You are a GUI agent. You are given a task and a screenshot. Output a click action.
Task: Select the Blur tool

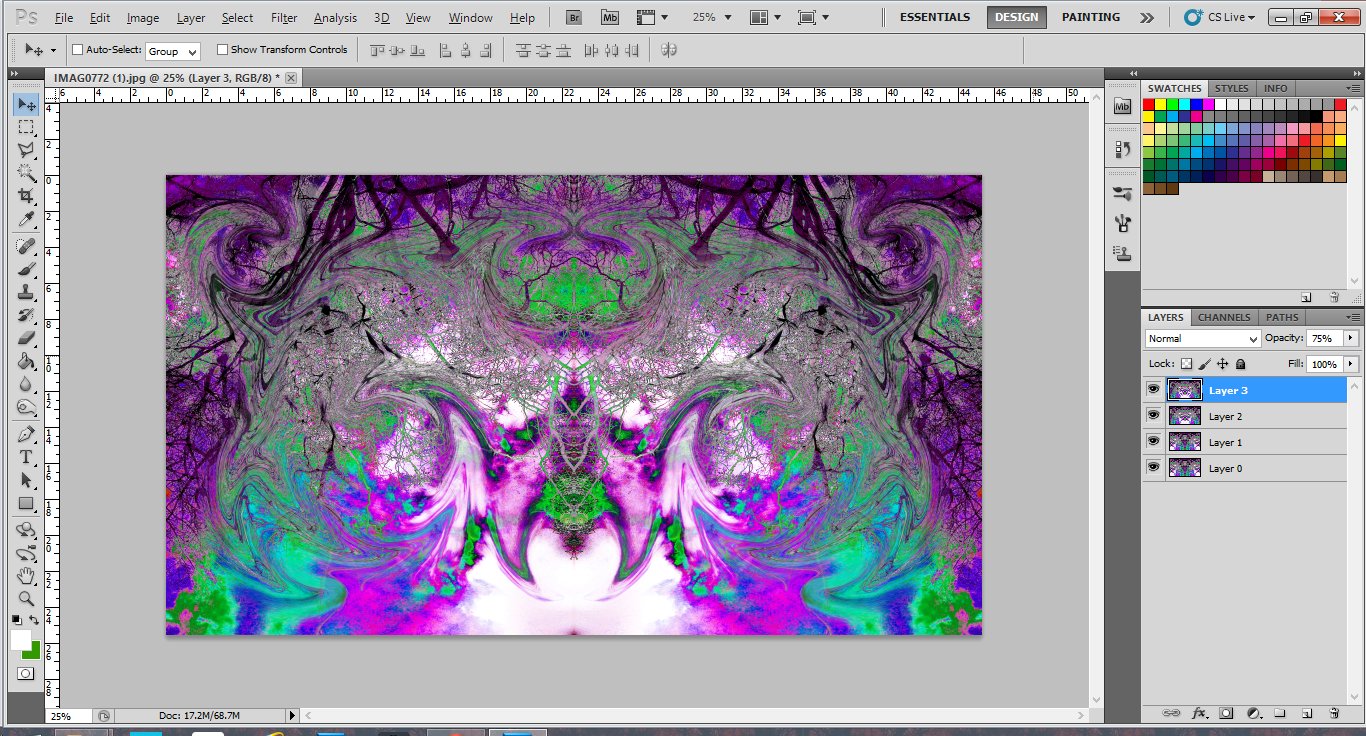pos(26,384)
